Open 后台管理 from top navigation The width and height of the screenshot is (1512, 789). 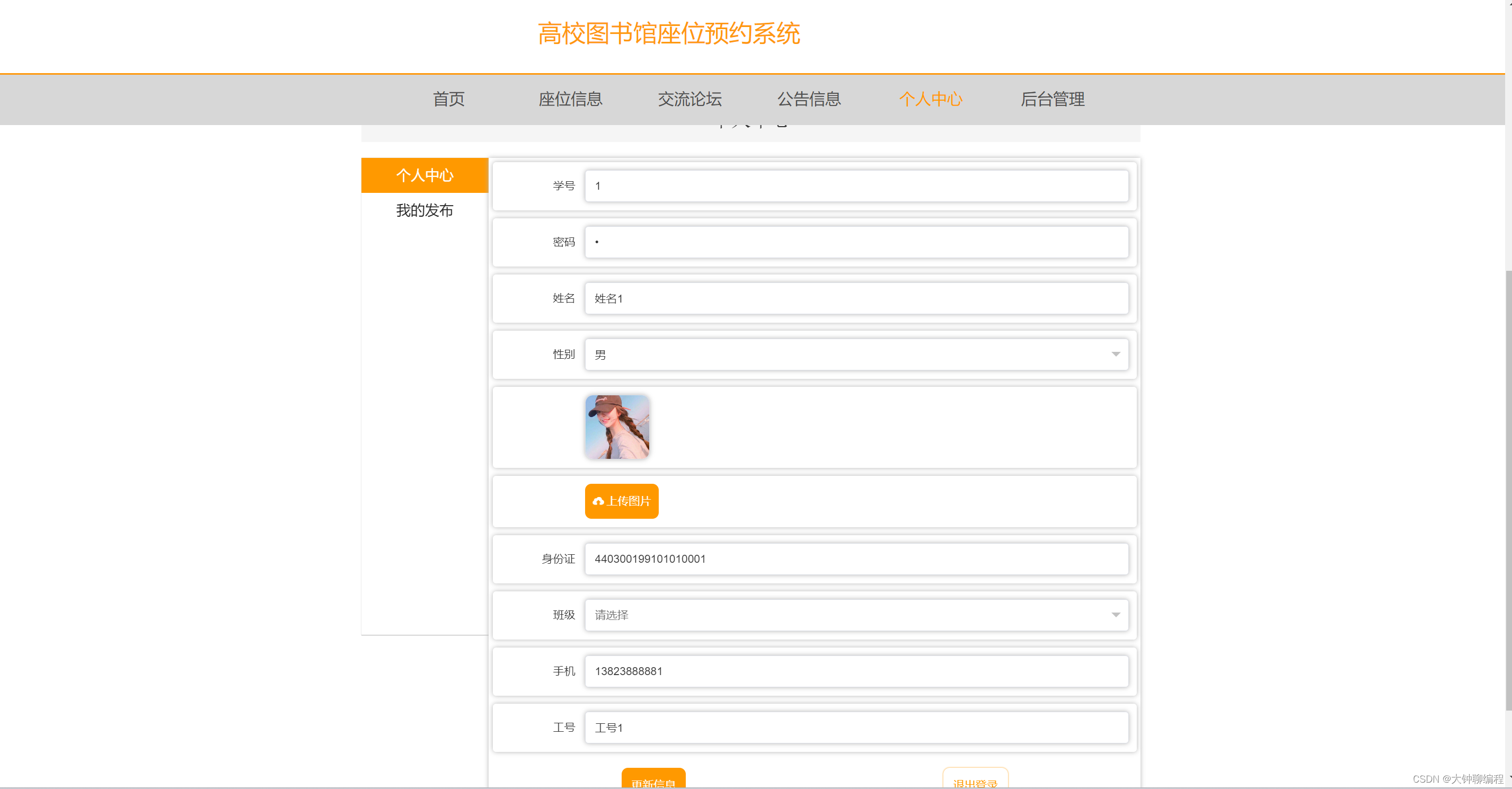tap(1052, 99)
